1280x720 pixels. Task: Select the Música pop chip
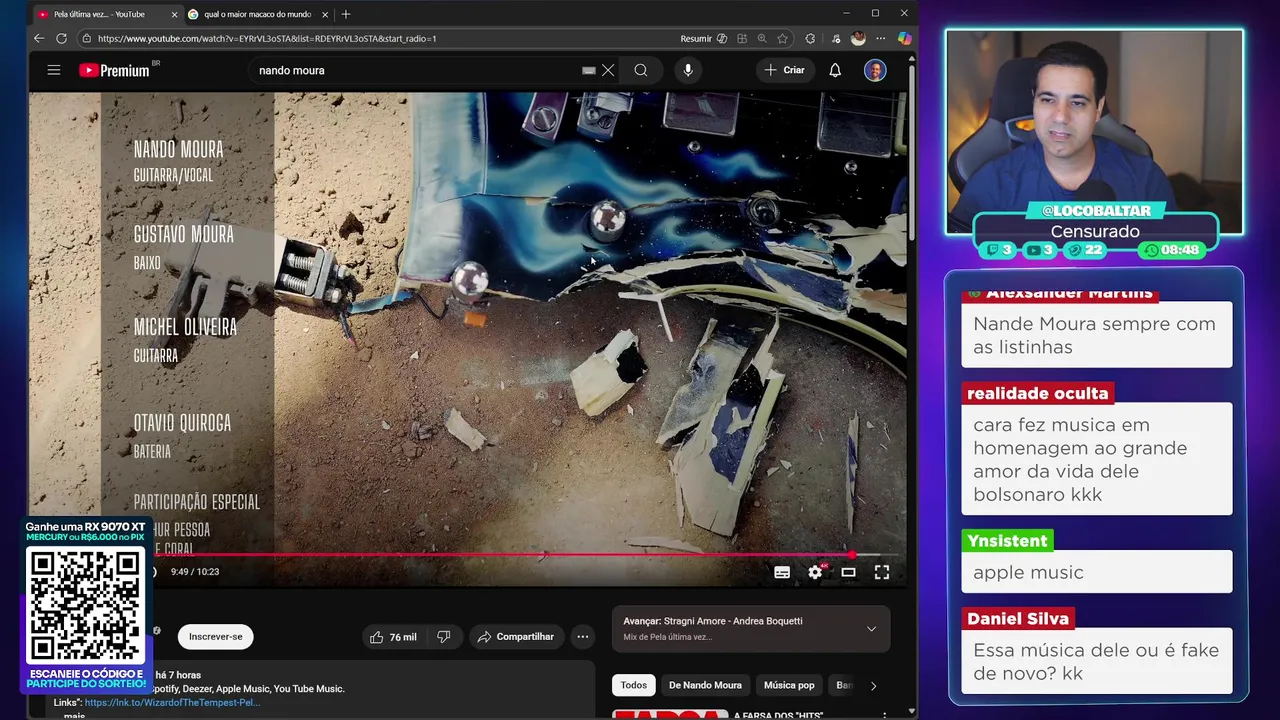[789, 685]
